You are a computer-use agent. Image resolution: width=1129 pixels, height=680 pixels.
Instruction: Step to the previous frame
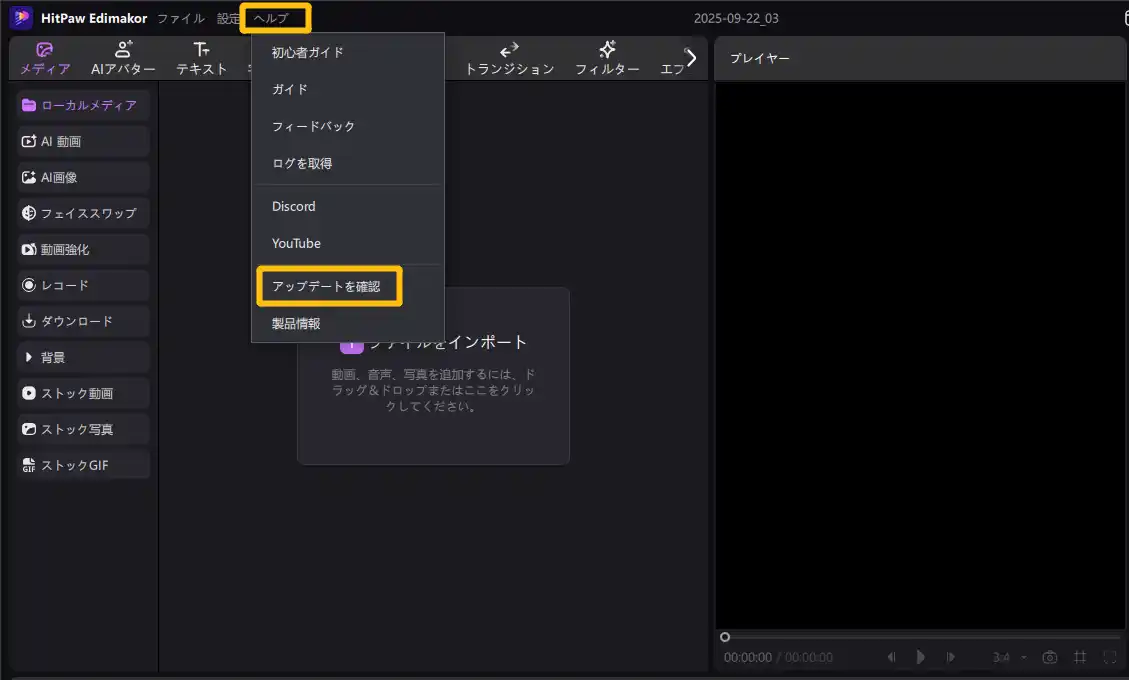tap(891, 657)
